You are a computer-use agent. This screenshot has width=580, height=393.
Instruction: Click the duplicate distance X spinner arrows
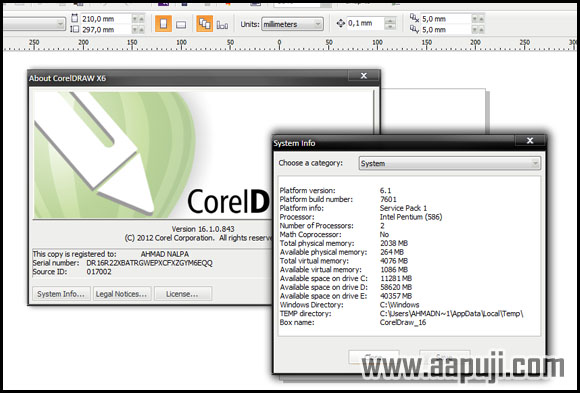pos(478,19)
